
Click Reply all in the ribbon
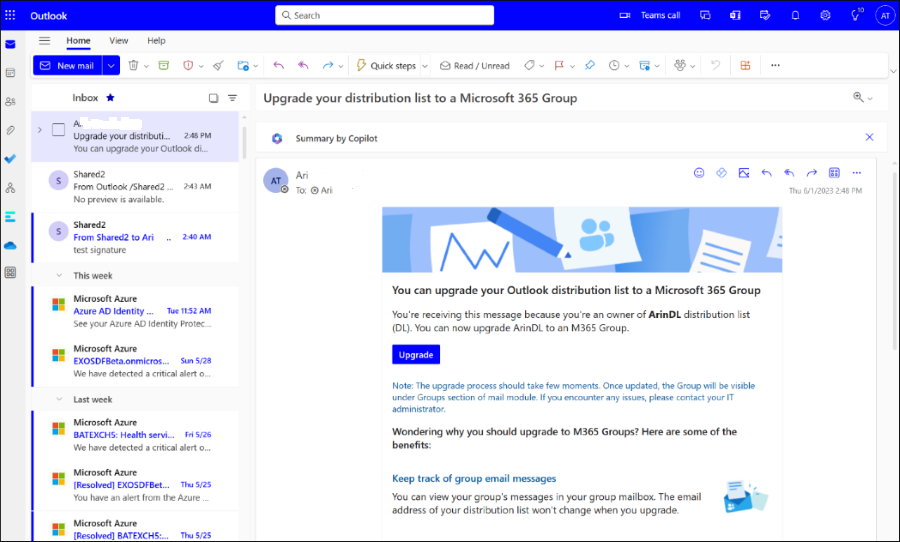303,65
